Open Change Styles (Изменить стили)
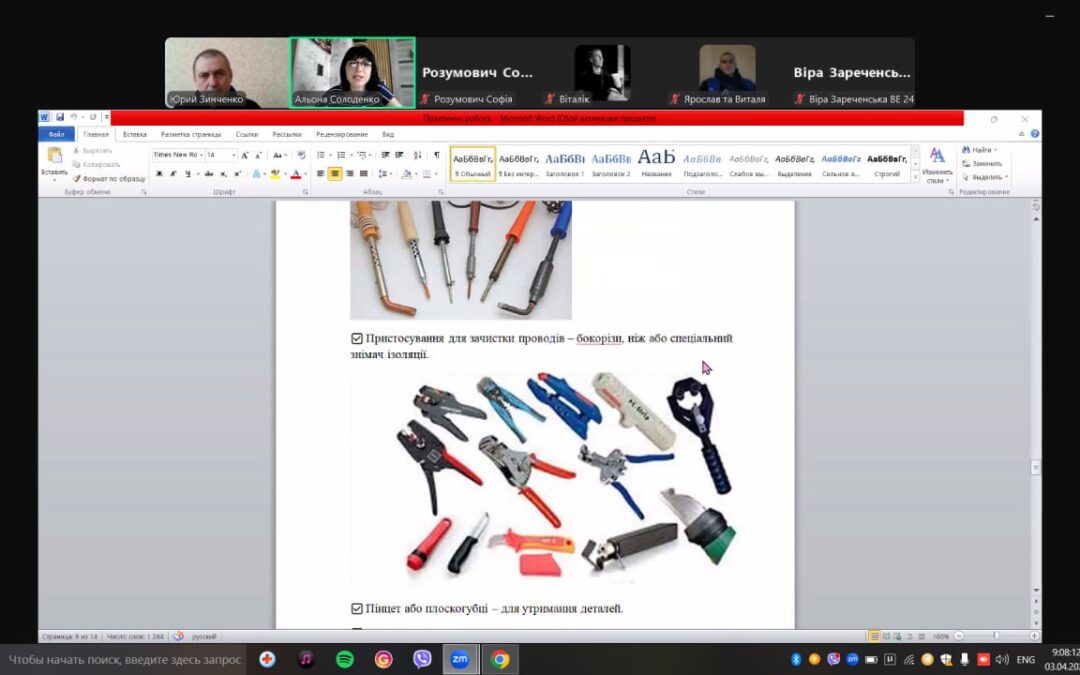Screen dimensions: 1080x675 (x=937, y=163)
